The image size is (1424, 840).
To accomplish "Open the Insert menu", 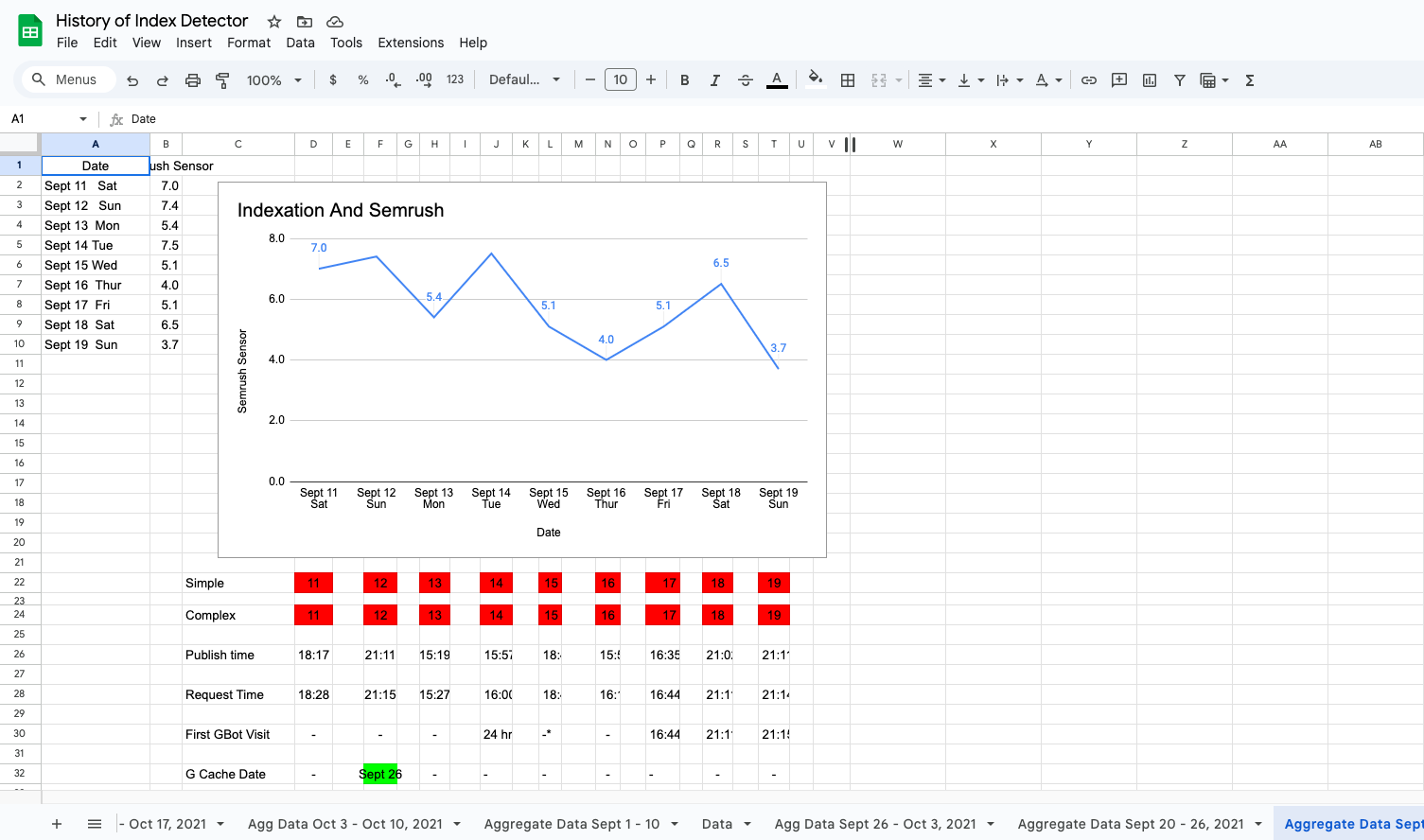I will pyautogui.click(x=194, y=43).
